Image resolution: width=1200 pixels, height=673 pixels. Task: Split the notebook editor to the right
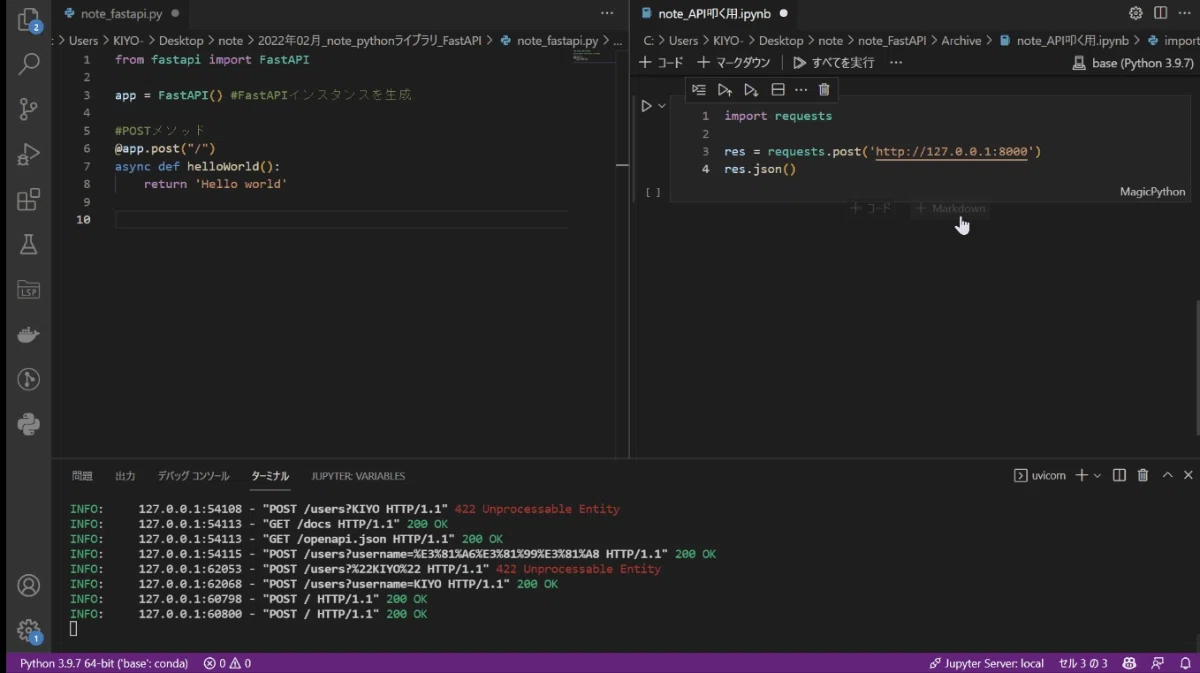coord(1160,13)
